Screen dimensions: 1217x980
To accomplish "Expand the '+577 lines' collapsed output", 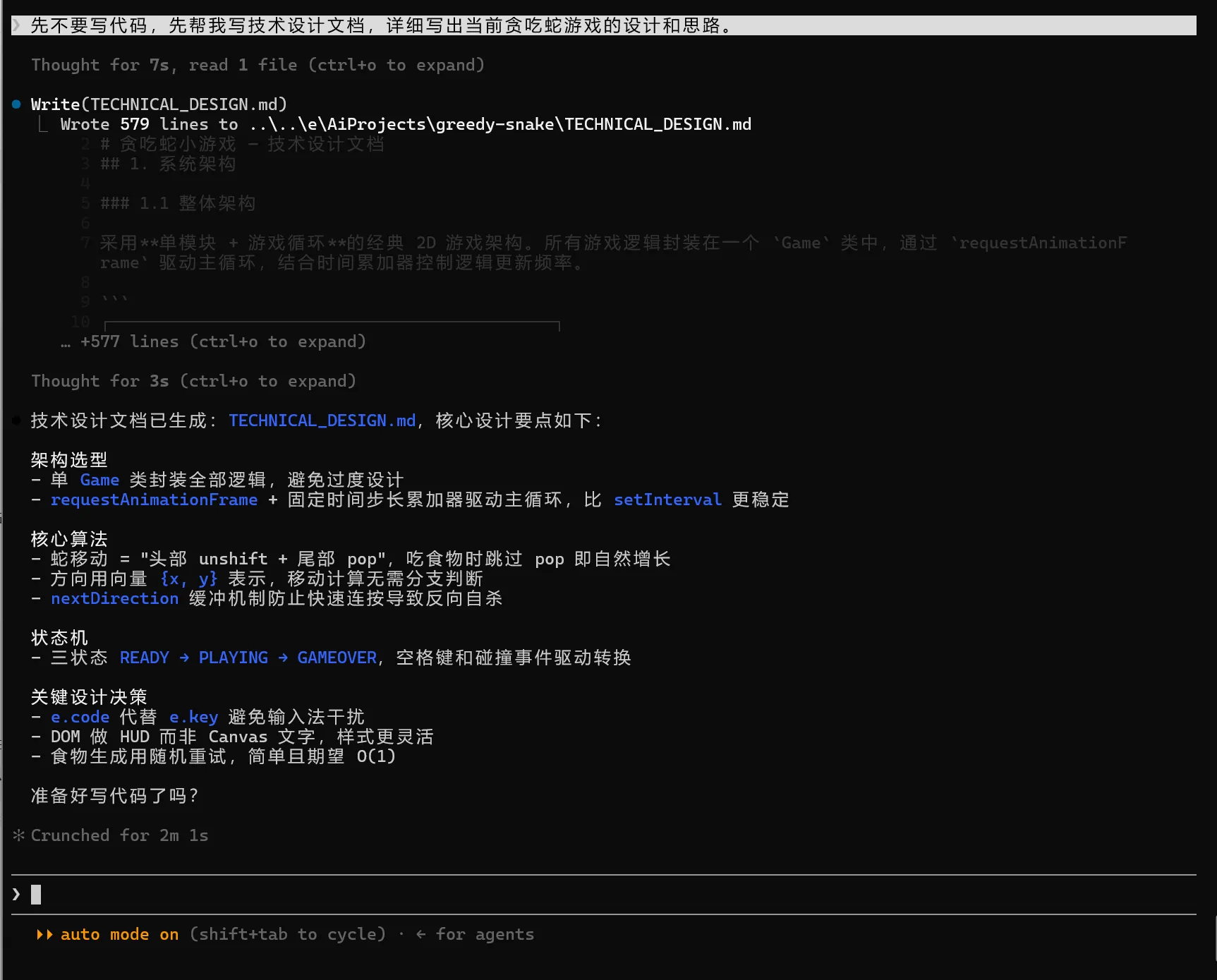I will pyautogui.click(x=213, y=341).
